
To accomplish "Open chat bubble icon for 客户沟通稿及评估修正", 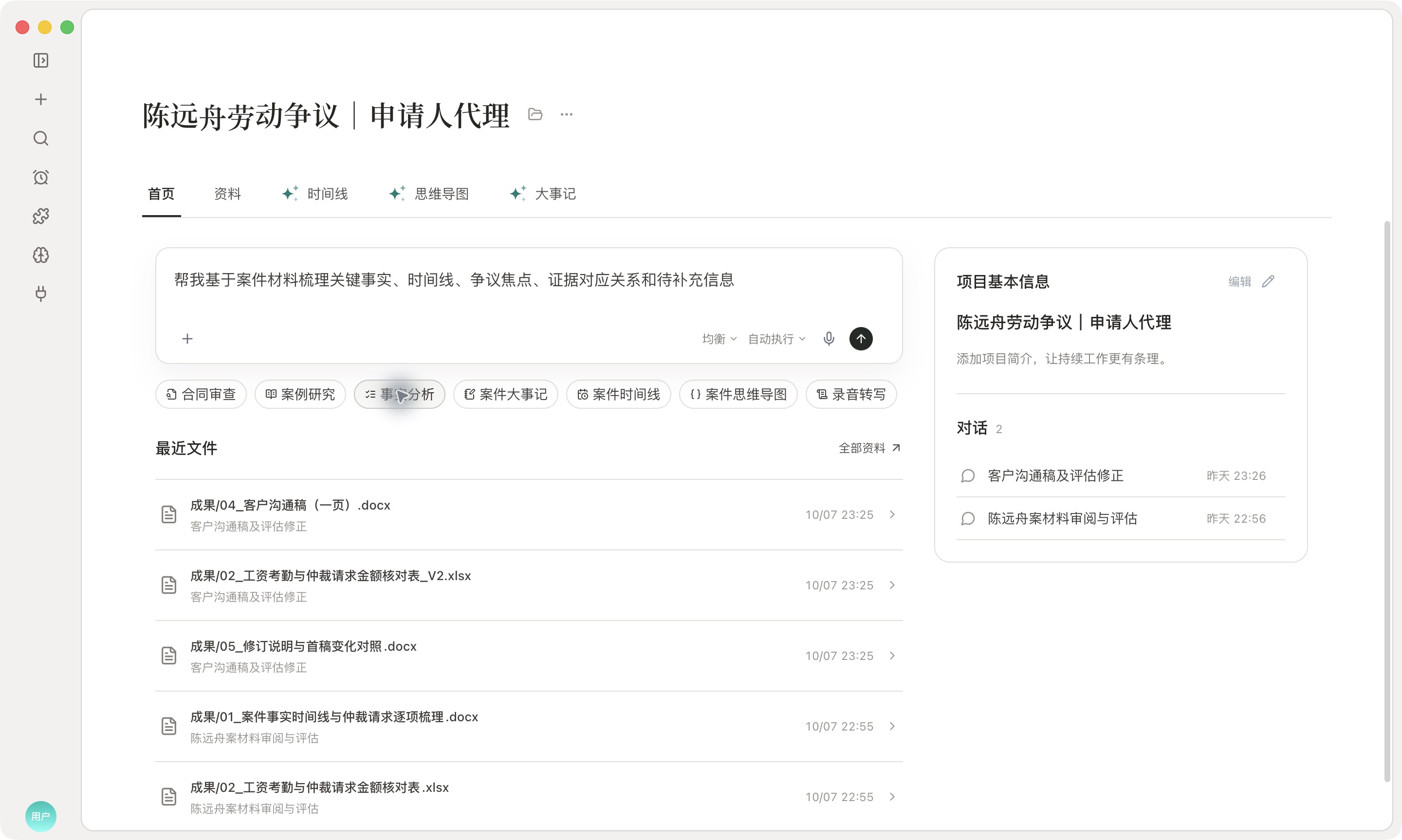I will (968, 475).
